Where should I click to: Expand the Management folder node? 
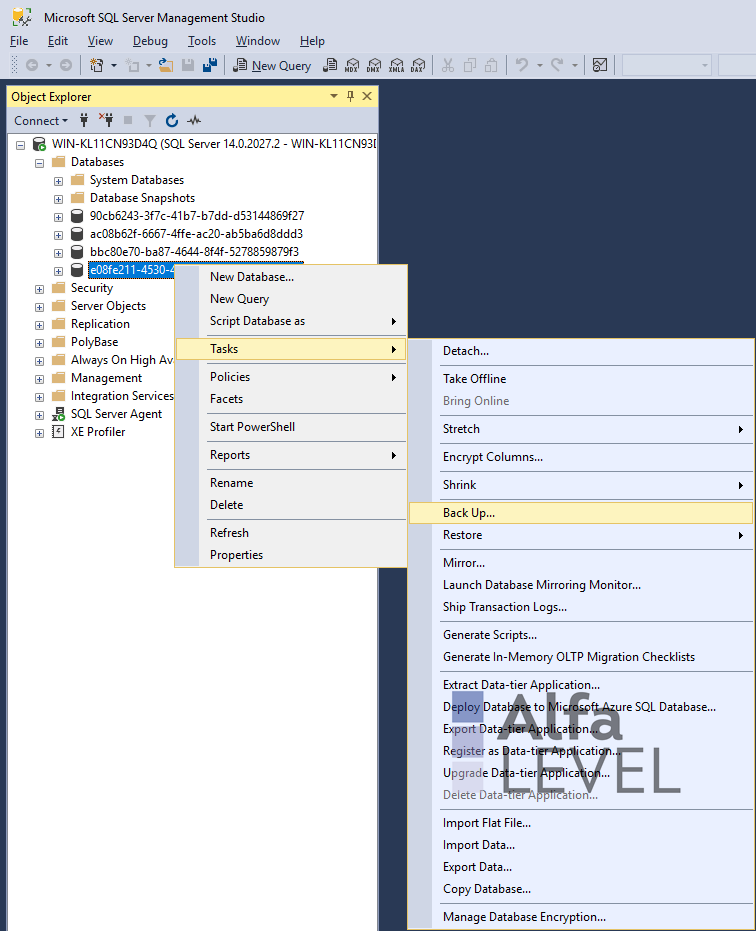39,379
